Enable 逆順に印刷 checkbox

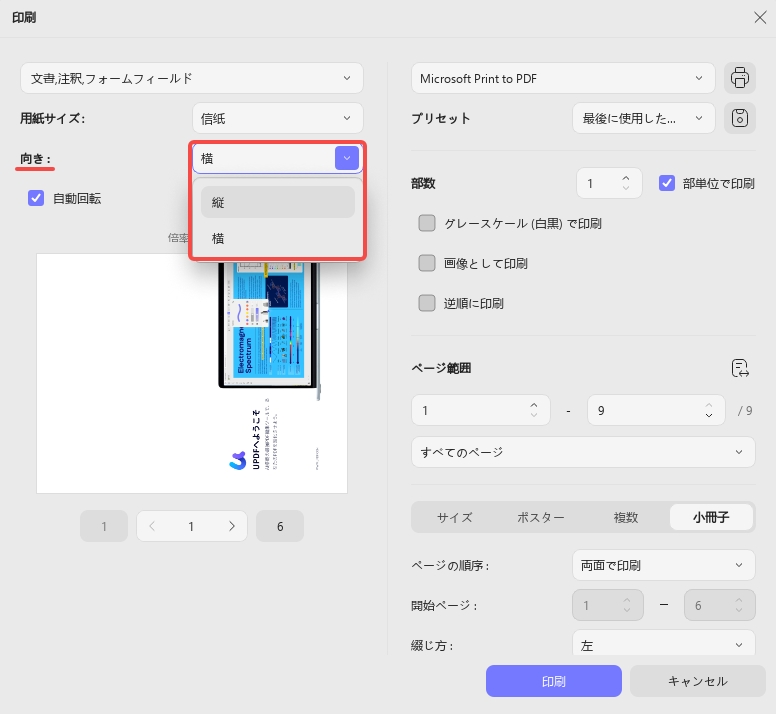pyautogui.click(x=427, y=303)
